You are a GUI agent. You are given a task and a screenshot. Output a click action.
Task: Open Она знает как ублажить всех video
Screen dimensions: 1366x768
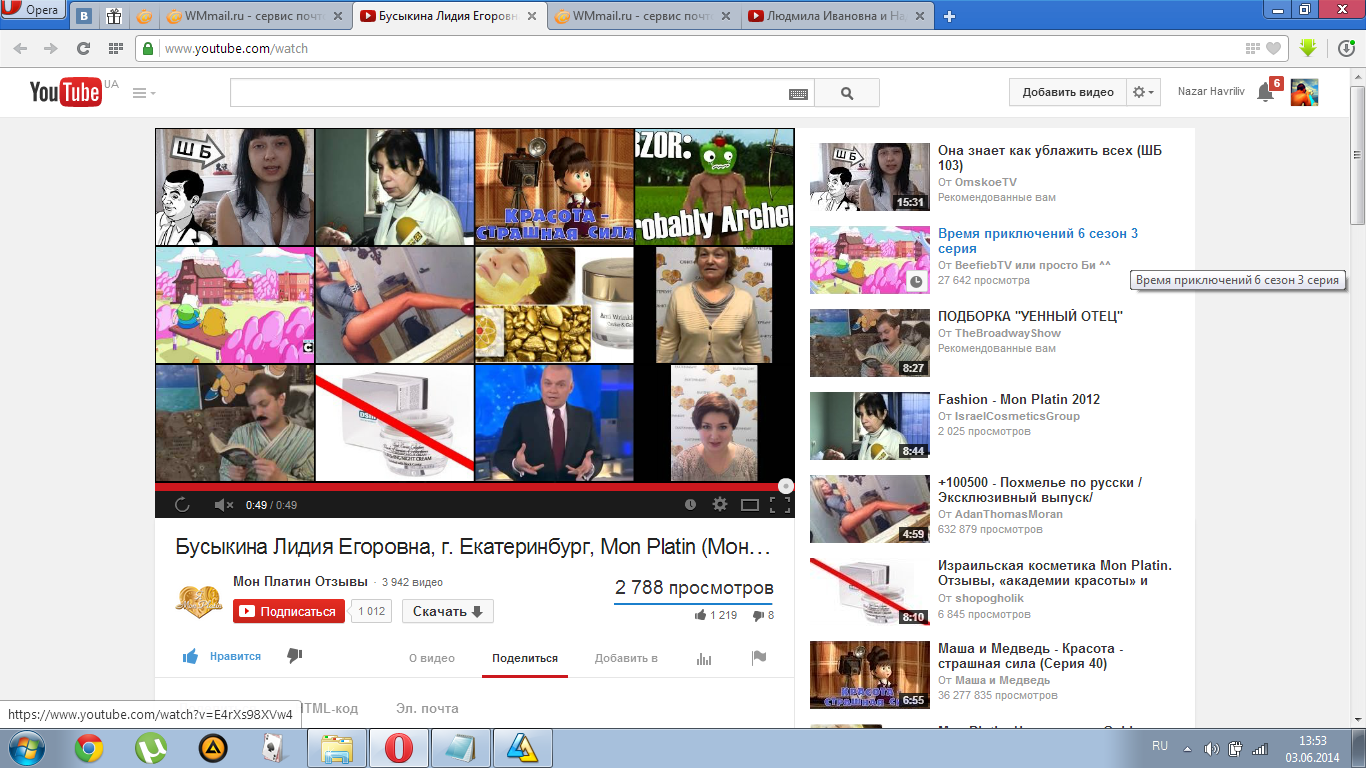coord(1050,158)
